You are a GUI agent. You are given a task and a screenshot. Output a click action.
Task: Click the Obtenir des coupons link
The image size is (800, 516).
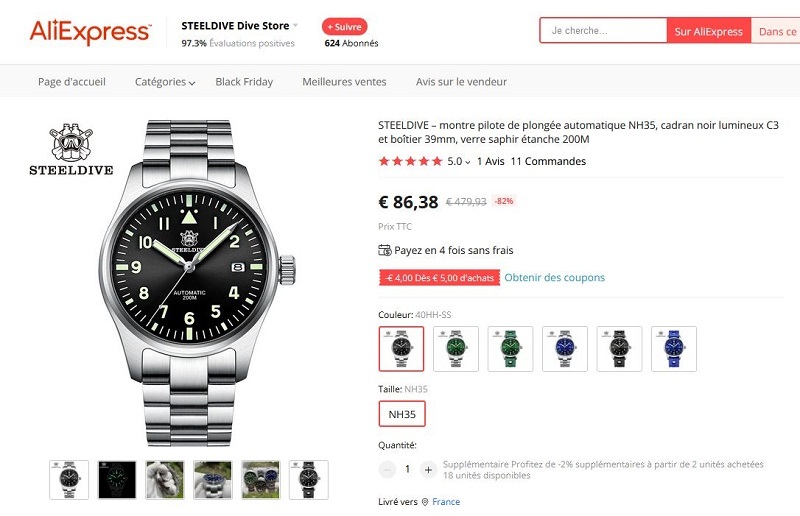pyautogui.click(x=554, y=278)
